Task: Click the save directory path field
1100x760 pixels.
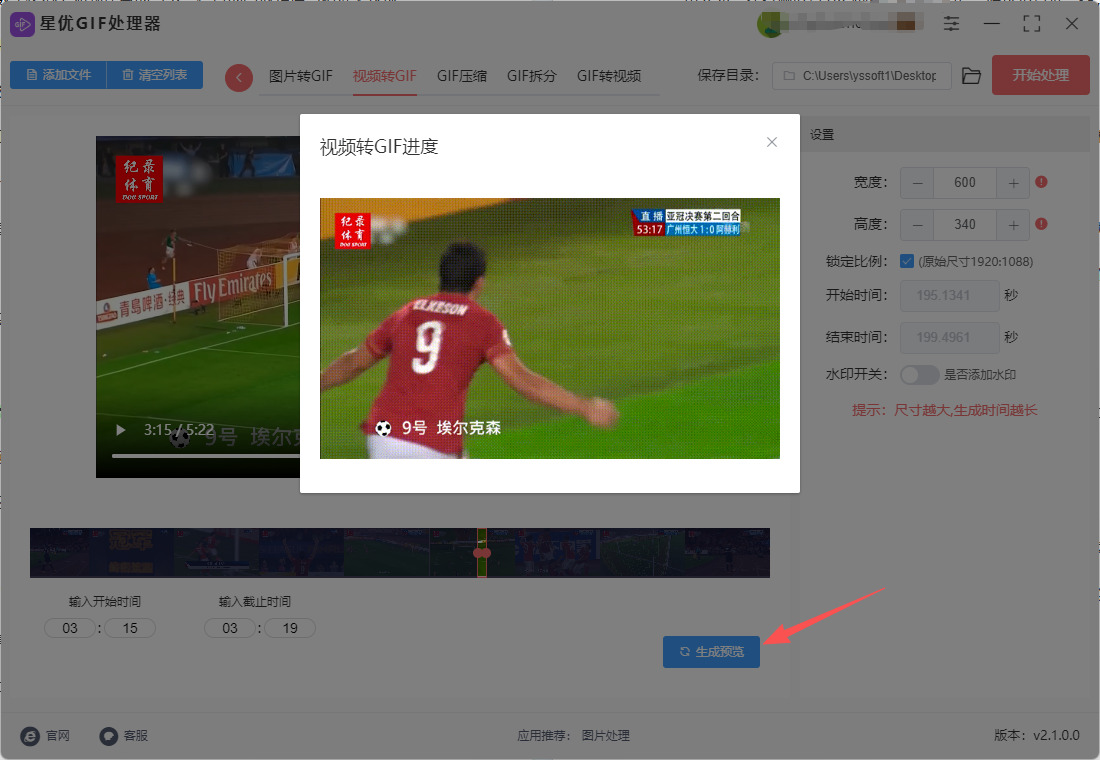Action: tap(861, 76)
